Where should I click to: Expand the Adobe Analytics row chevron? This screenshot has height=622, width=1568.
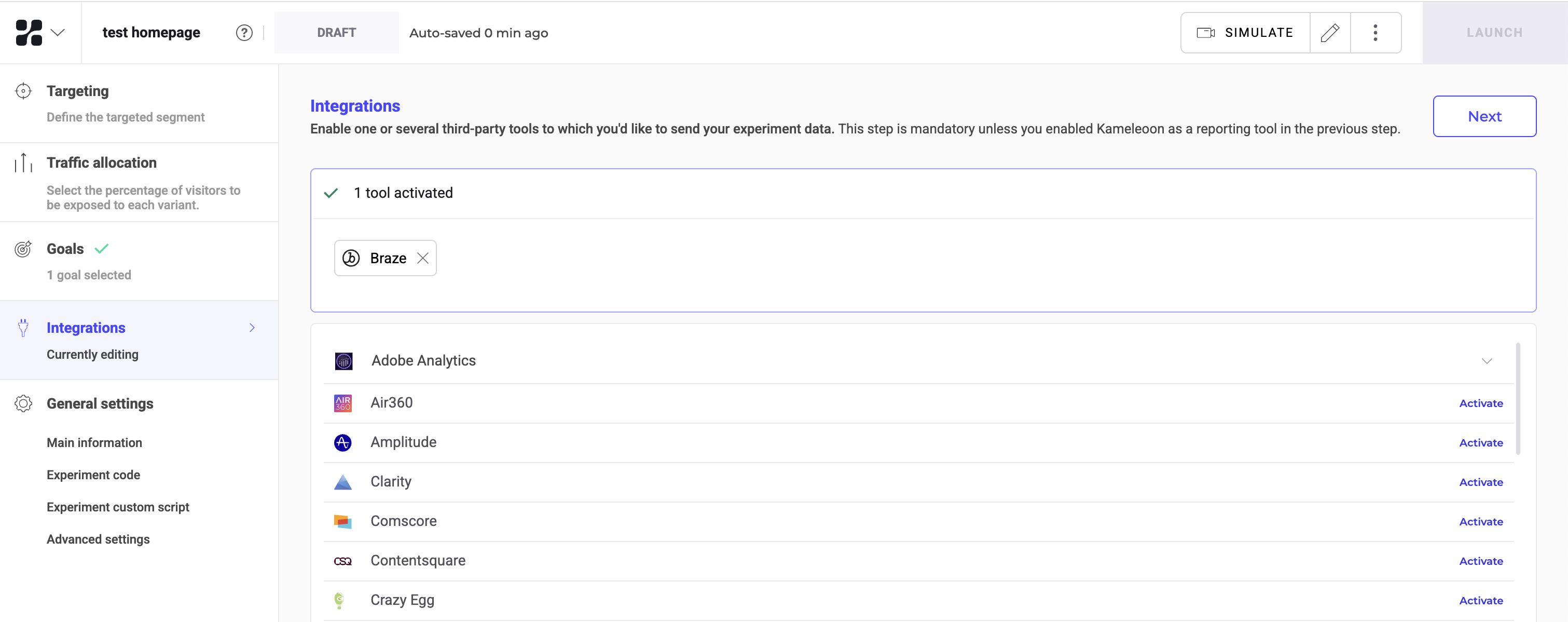(1487, 361)
